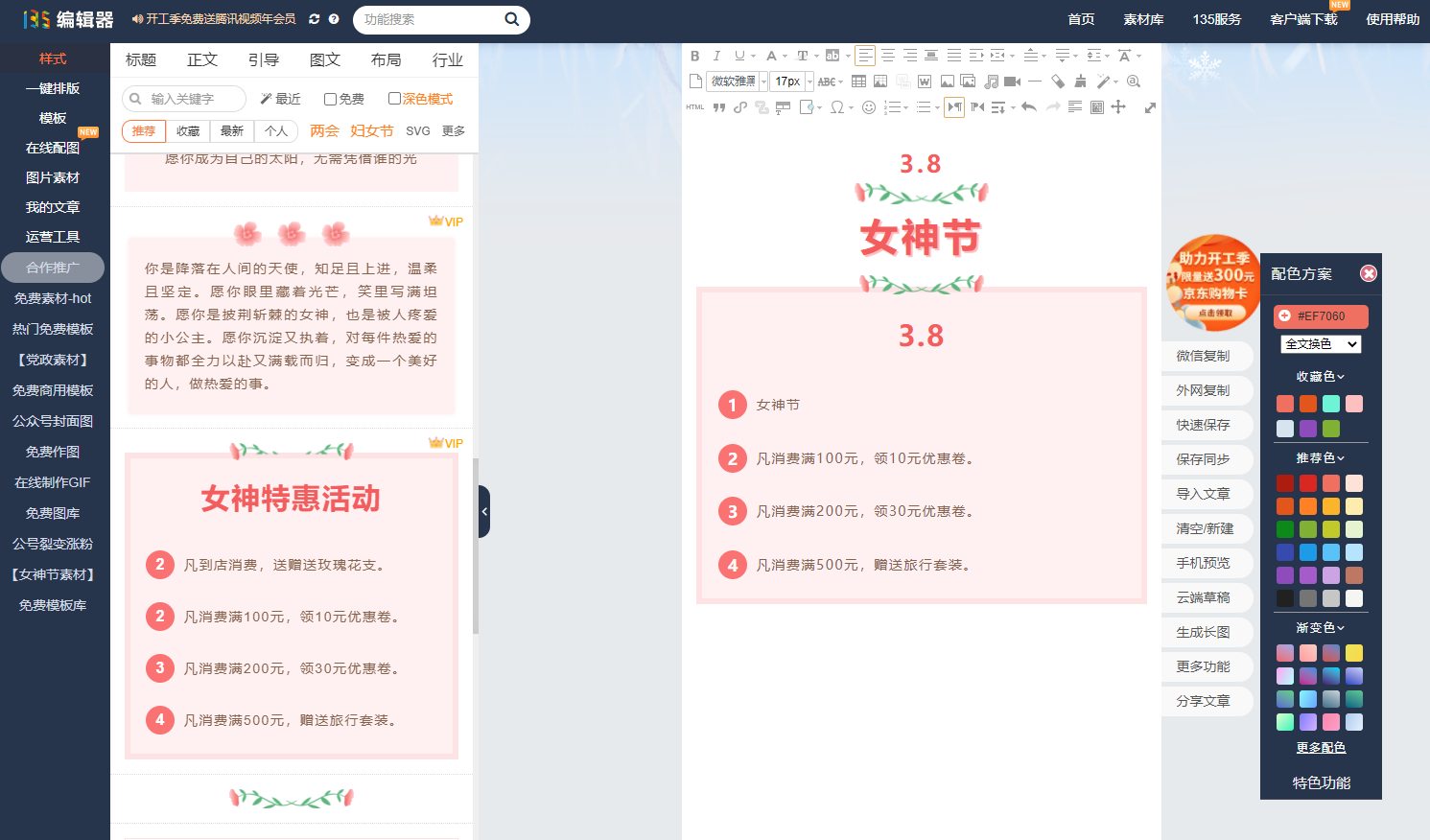
Task: Switch to HTML source view
Action: coord(695,107)
